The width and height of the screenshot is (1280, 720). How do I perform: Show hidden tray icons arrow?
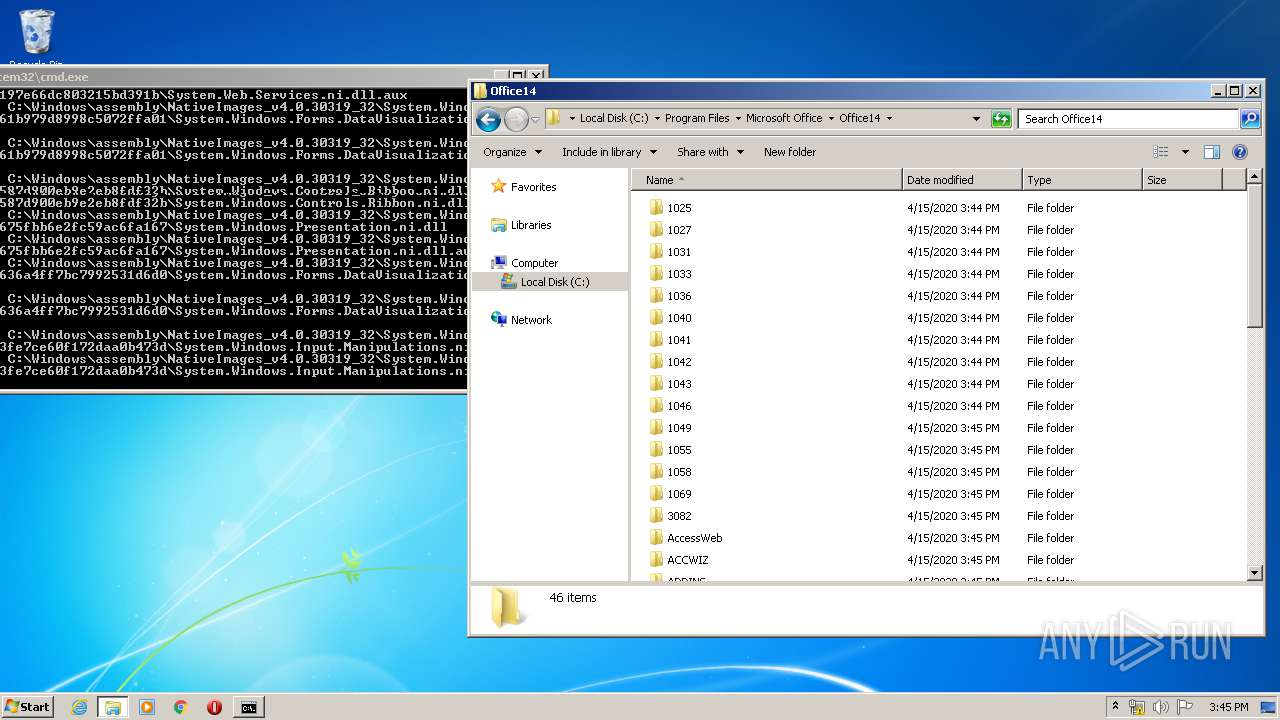coord(1116,706)
